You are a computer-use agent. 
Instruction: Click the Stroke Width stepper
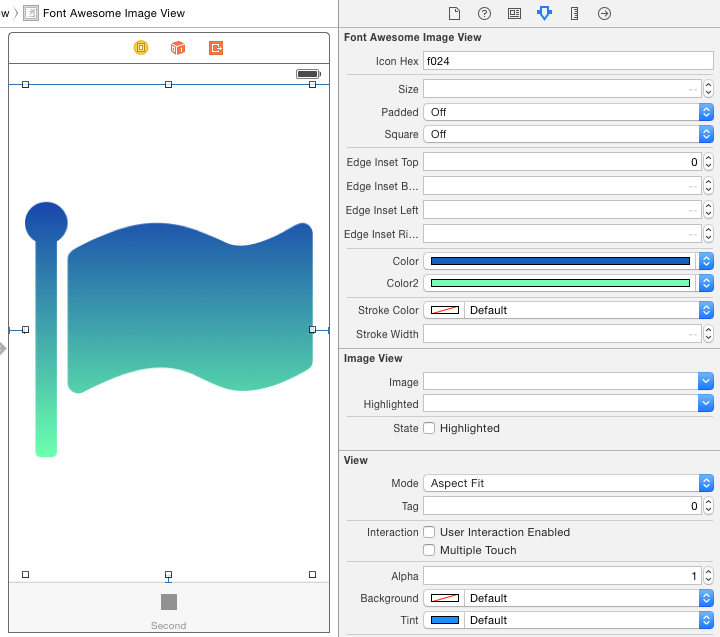point(708,333)
